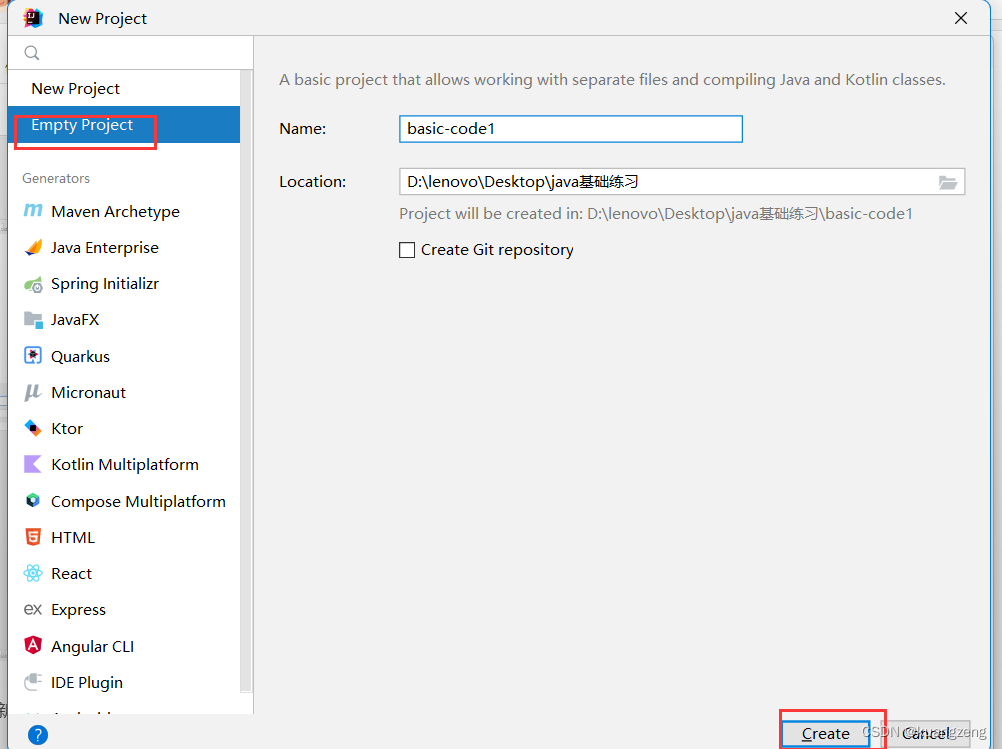This screenshot has height=749, width=1002.
Task: Select Compose Multiplatform generator entry
Action: (124, 501)
